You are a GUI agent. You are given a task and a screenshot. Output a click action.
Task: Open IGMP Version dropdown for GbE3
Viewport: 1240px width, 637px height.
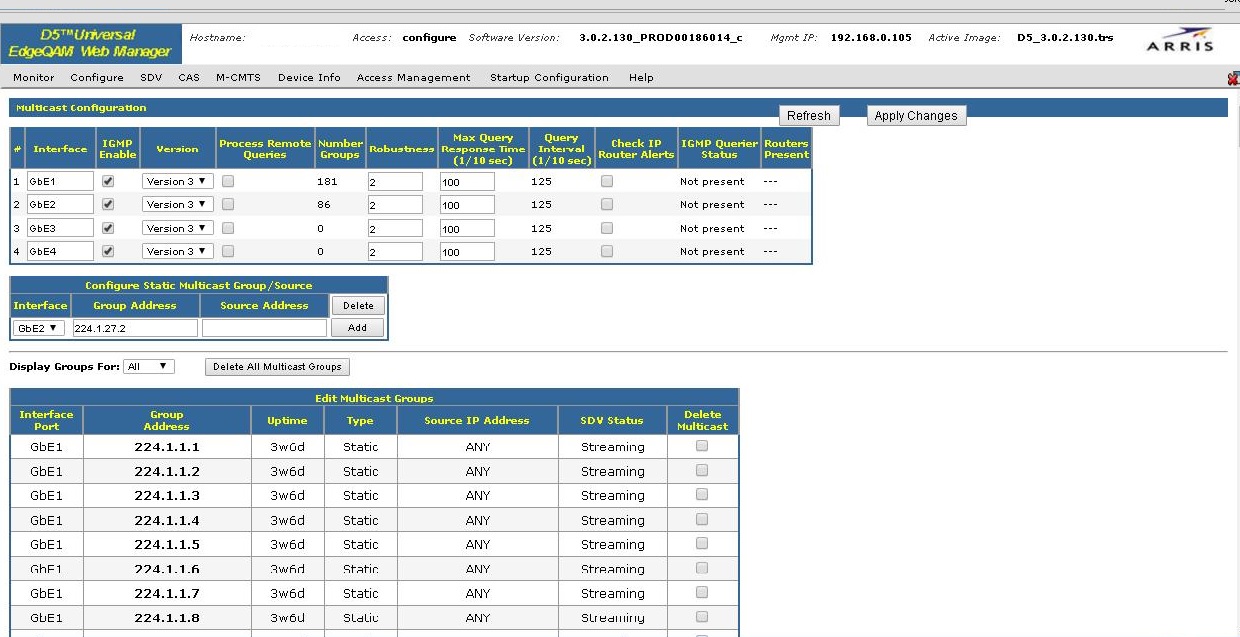click(x=178, y=228)
